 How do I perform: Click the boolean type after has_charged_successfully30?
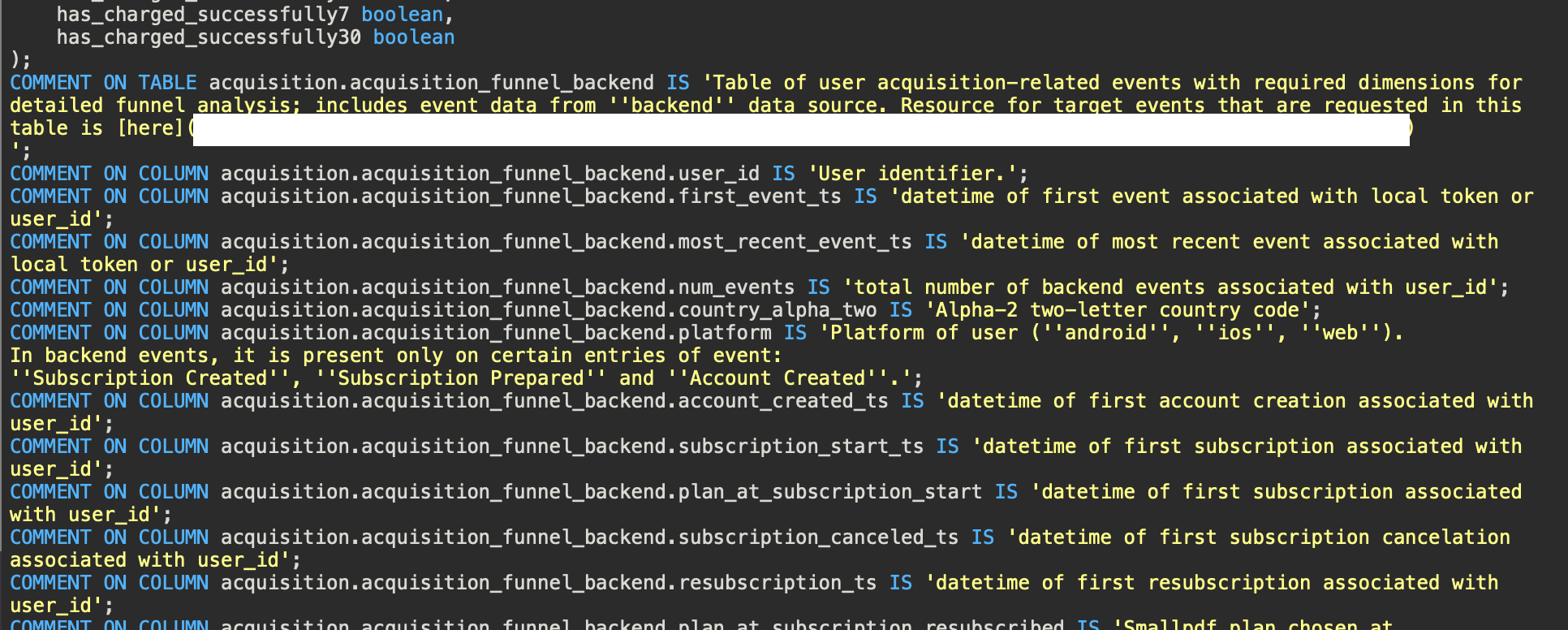pos(414,37)
